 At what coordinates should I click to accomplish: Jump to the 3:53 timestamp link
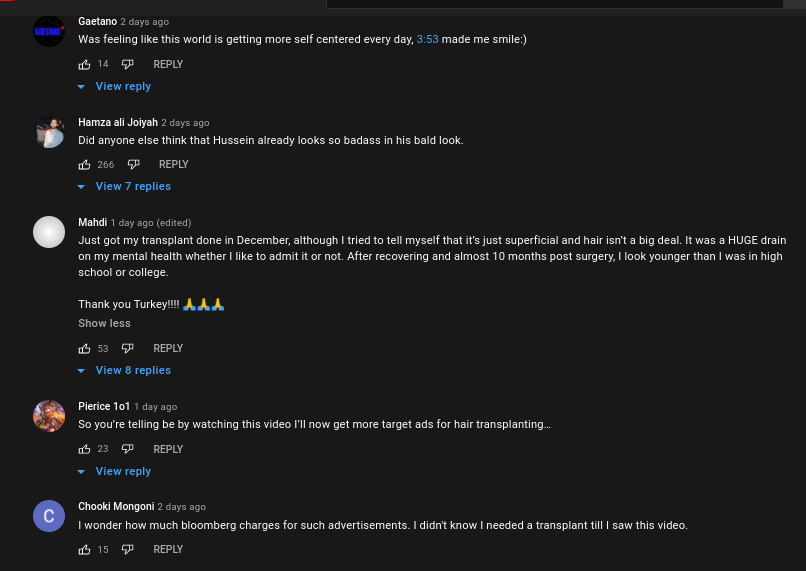pos(427,39)
